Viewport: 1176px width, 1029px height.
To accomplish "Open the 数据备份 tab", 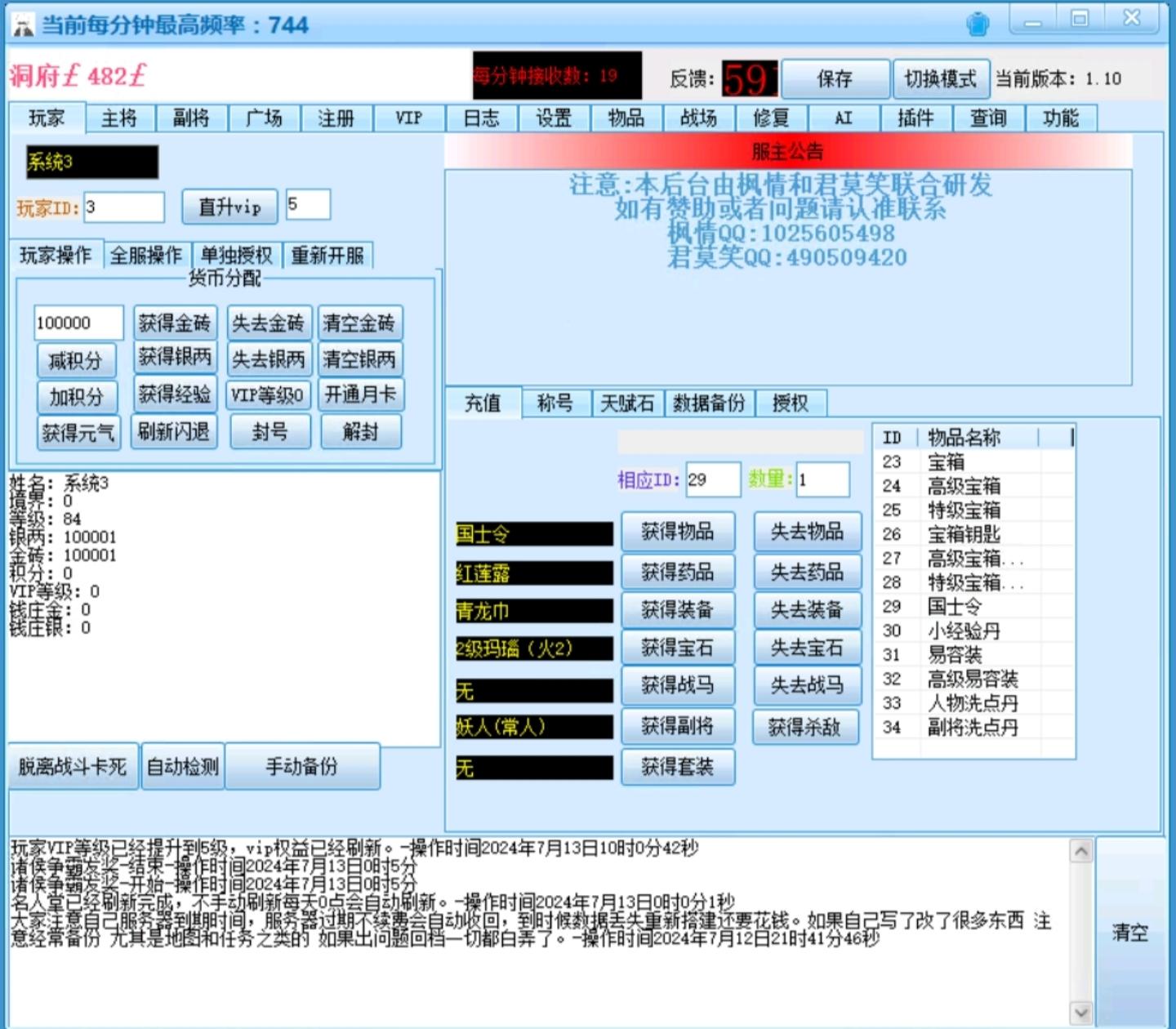I will [709, 403].
